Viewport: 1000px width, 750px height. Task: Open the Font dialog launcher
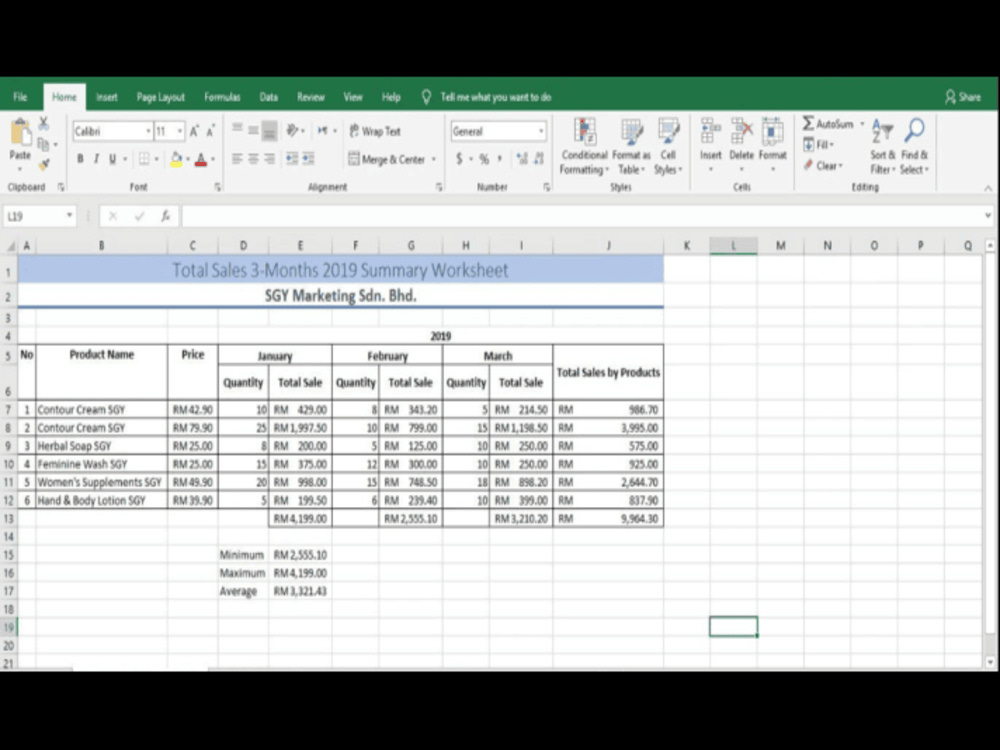tap(217, 188)
